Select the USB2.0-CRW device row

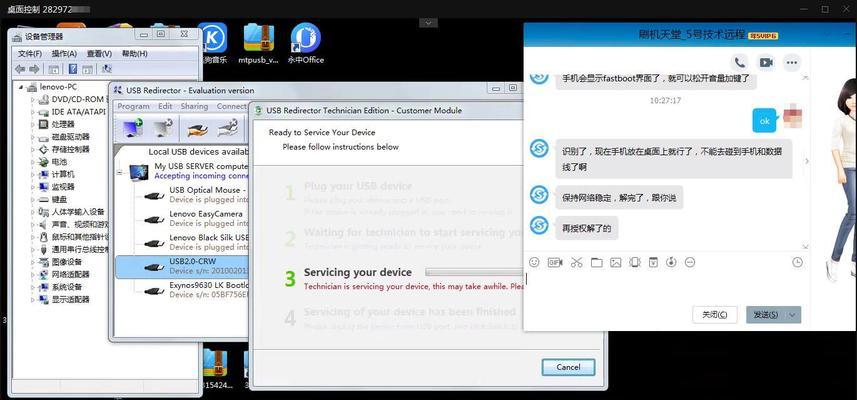[181, 266]
